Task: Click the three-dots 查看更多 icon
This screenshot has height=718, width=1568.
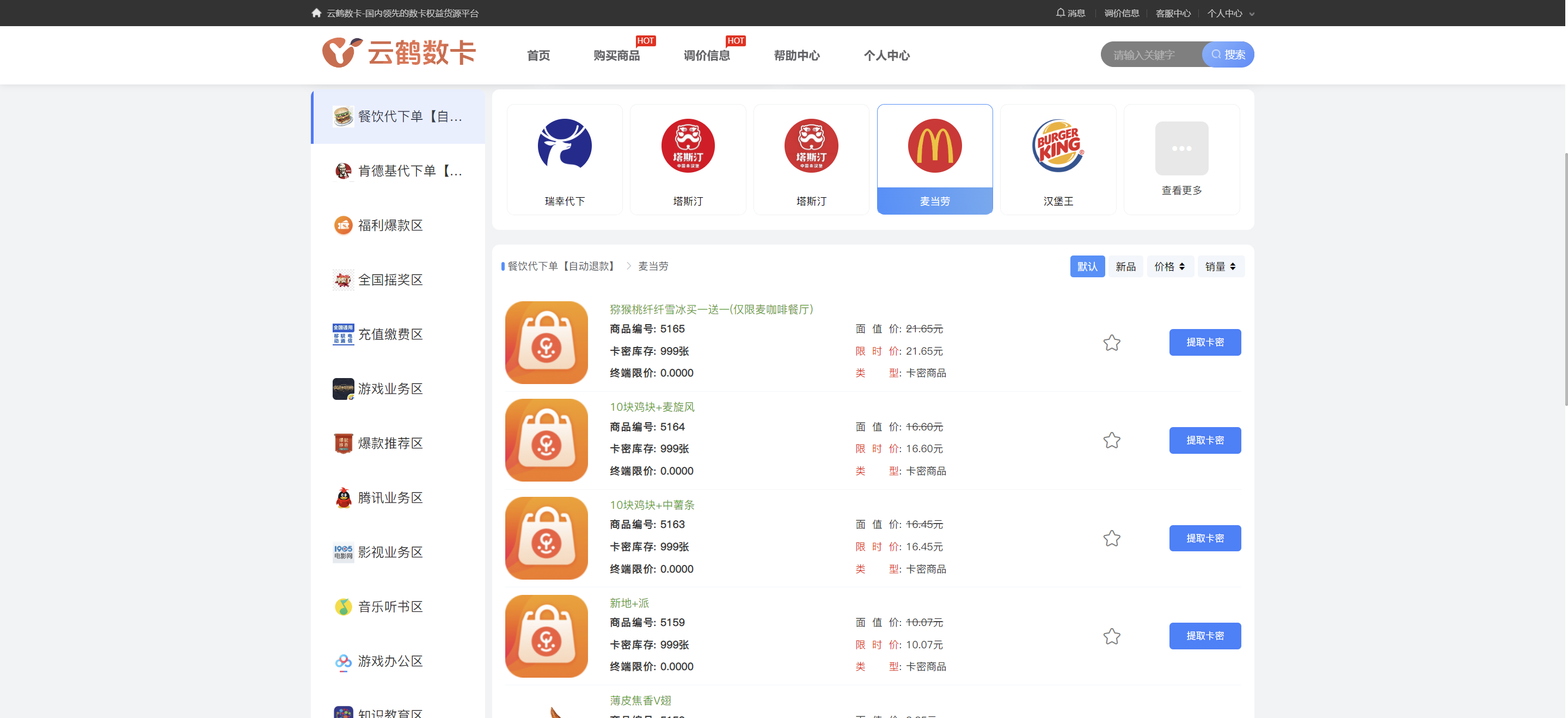Action: pyautogui.click(x=1181, y=148)
